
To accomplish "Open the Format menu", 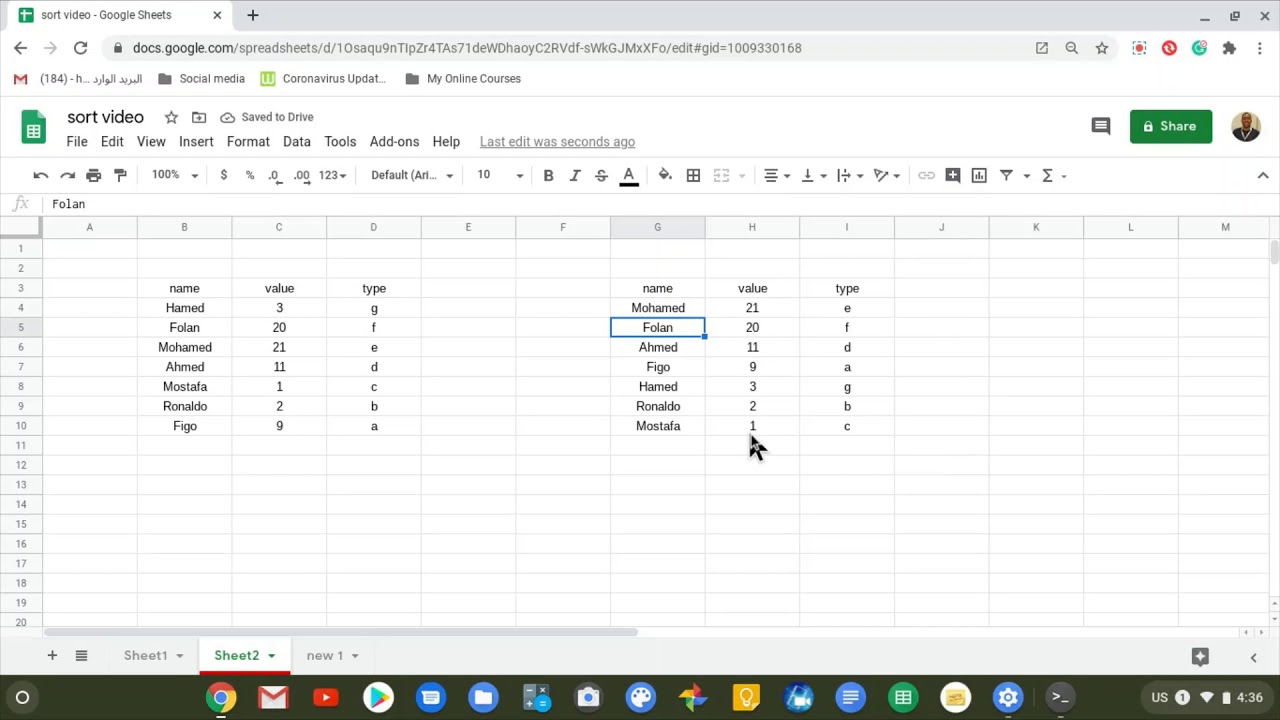I will click(x=248, y=142).
